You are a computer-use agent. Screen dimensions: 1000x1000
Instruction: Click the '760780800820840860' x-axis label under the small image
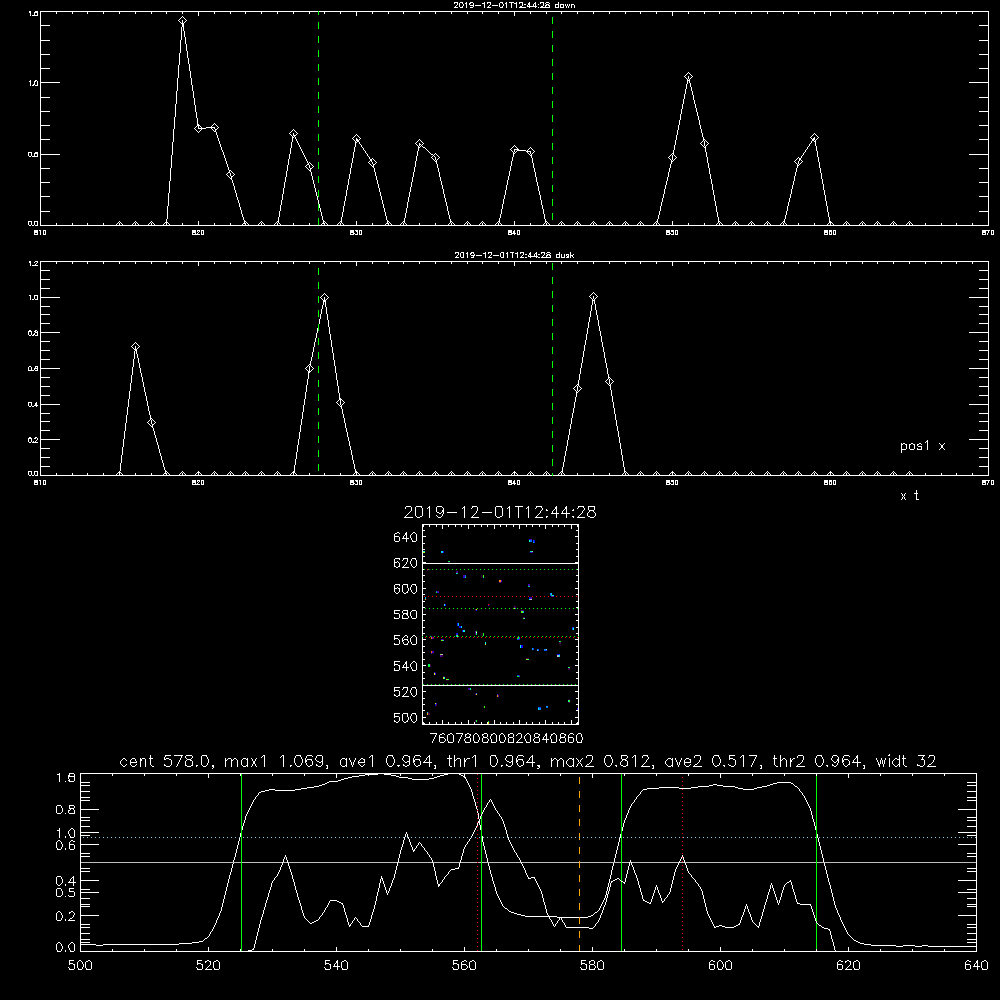coord(506,738)
